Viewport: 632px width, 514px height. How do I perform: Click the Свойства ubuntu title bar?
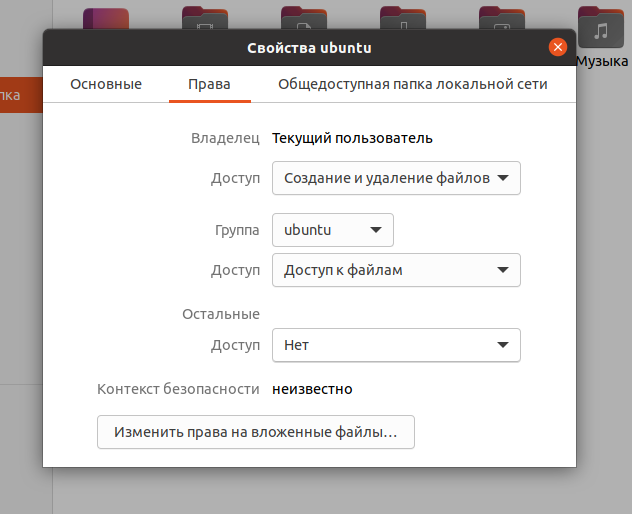click(x=309, y=48)
